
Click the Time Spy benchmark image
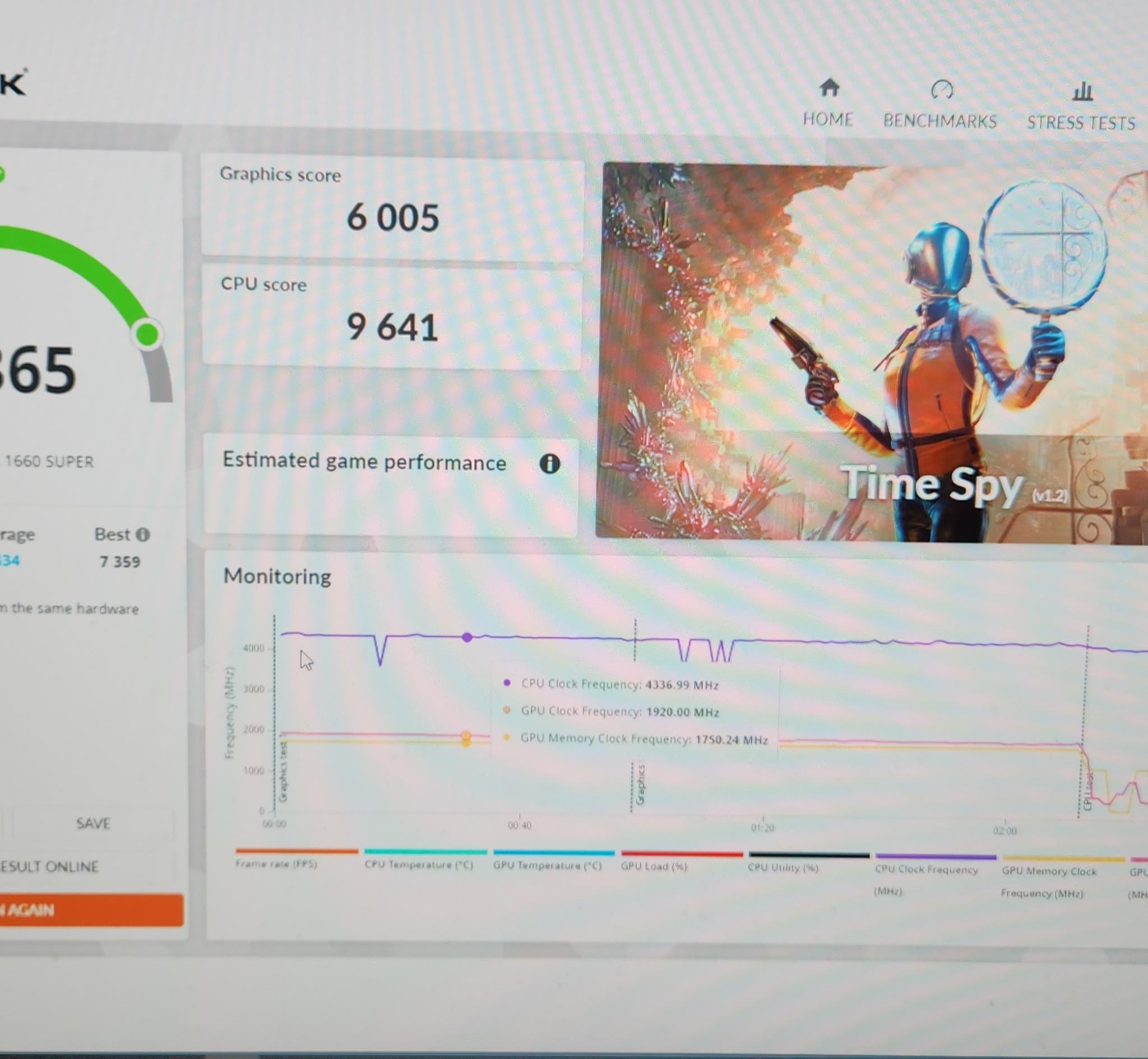click(x=872, y=352)
